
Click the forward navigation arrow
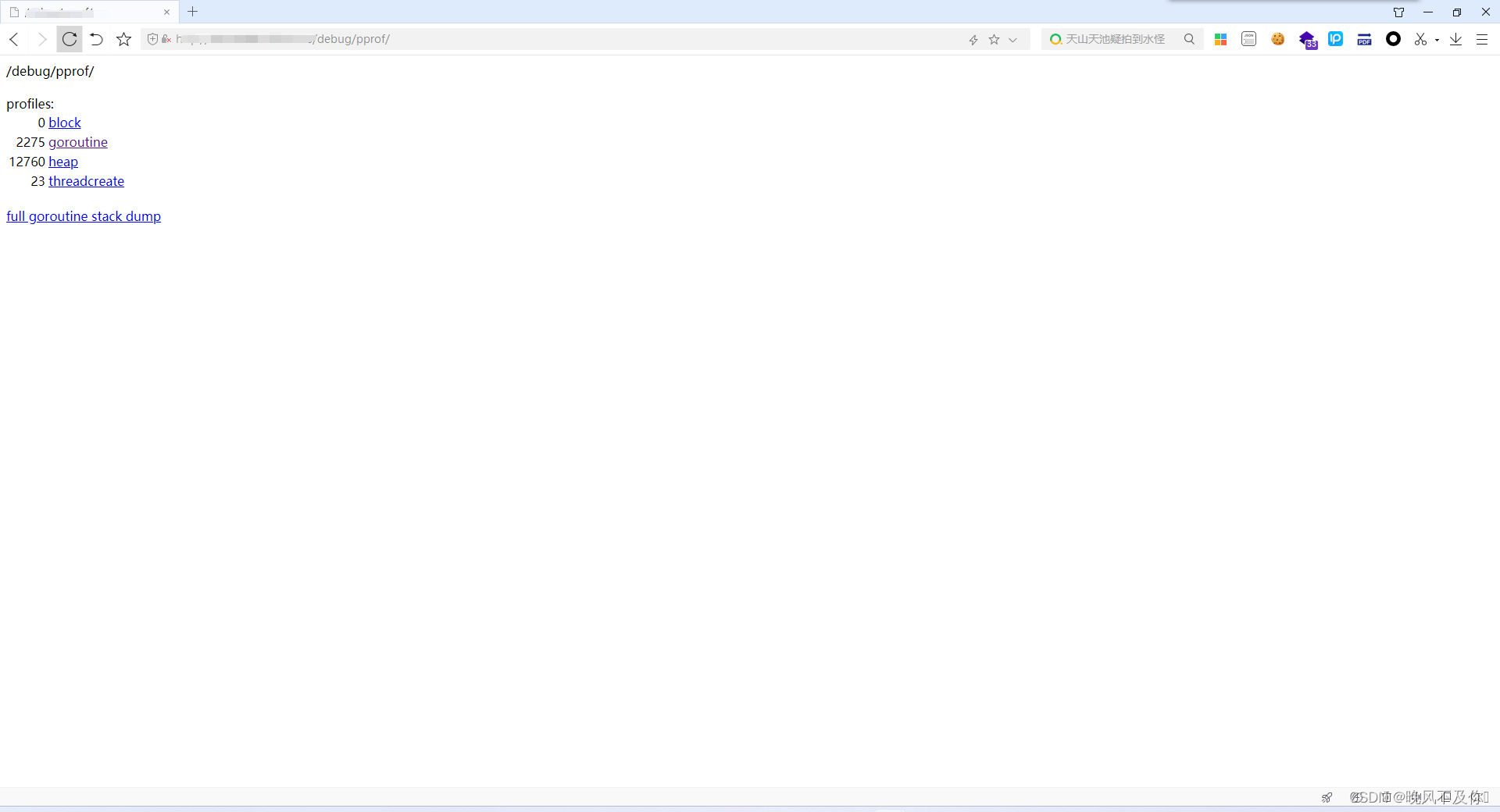[x=42, y=39]
